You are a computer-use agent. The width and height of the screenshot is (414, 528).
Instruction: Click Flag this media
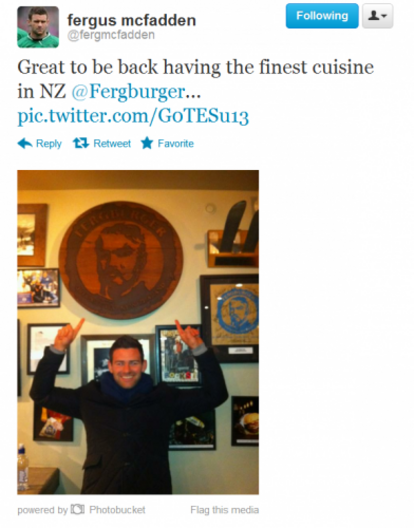tap(224, 510)
